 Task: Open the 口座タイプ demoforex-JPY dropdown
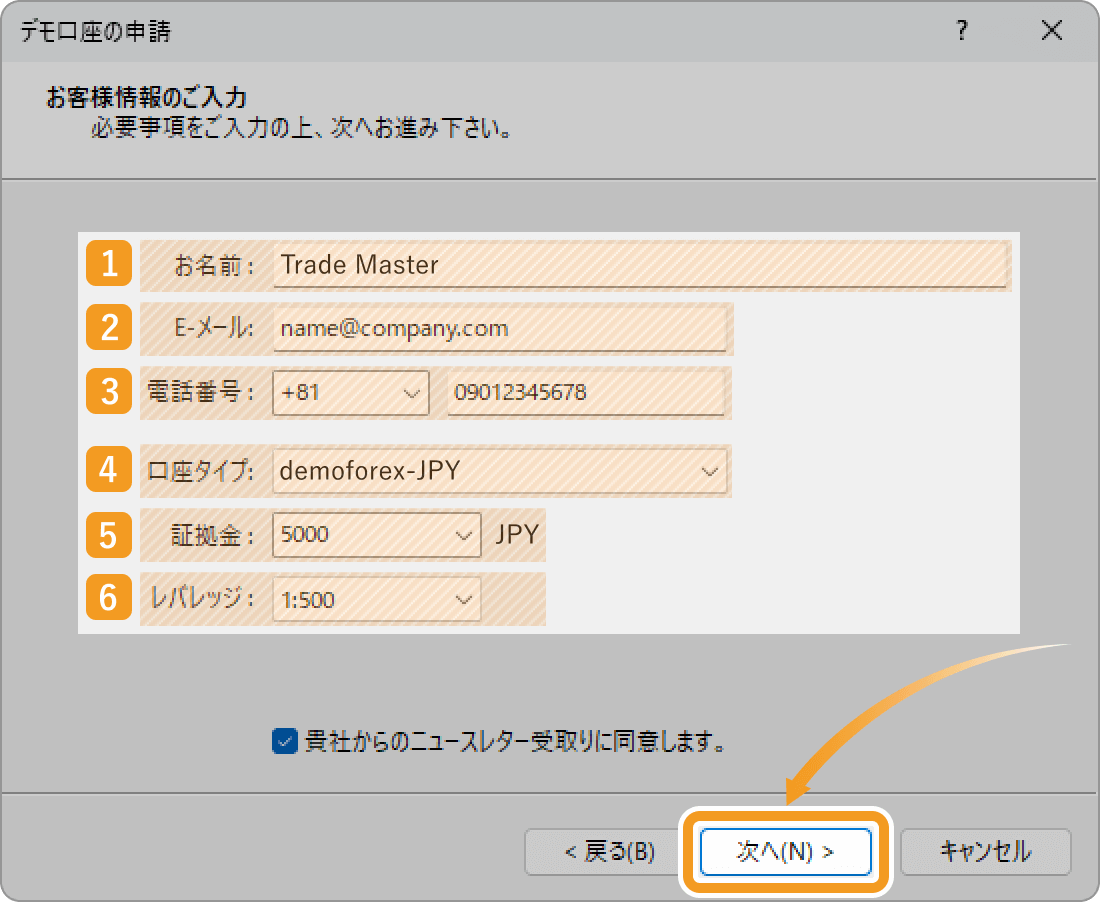(x=499, y=471)
